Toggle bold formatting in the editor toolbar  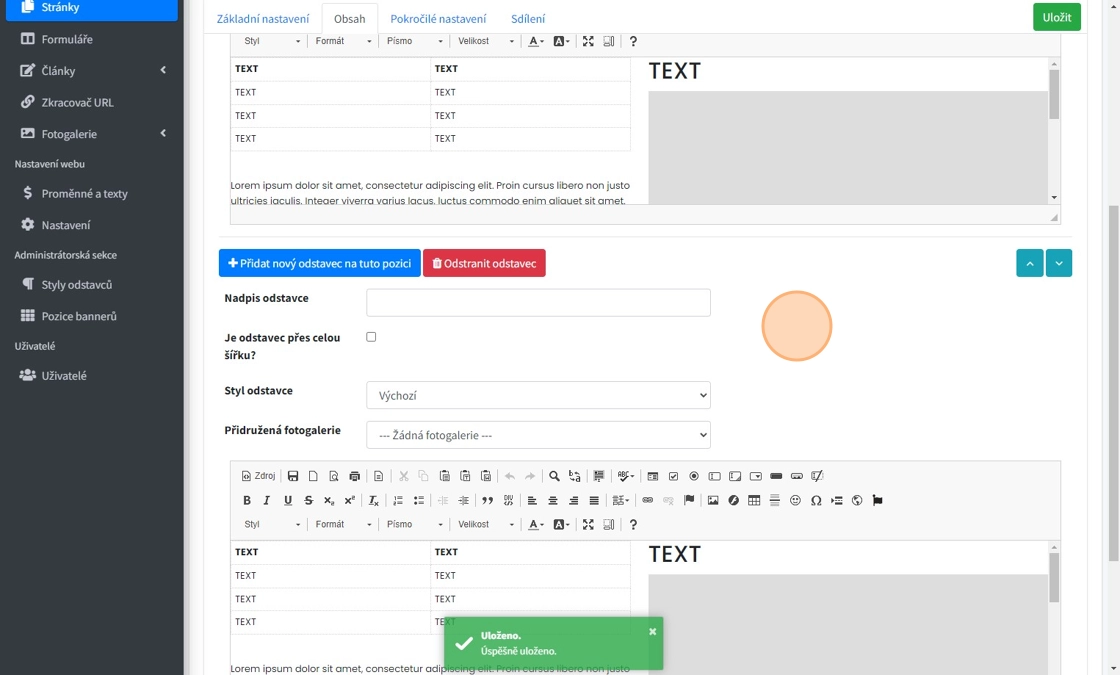coord(247,500)
